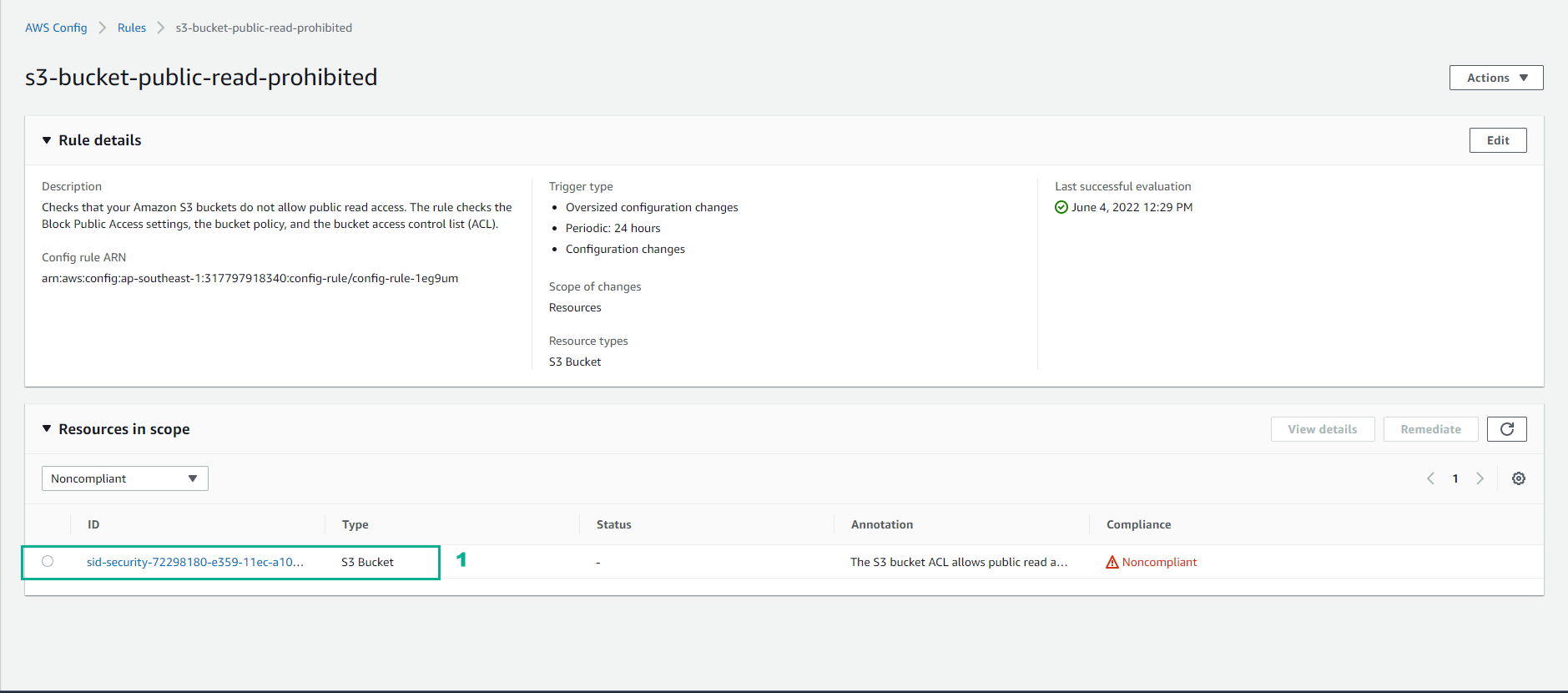Click the View details button

[1322, 429]
